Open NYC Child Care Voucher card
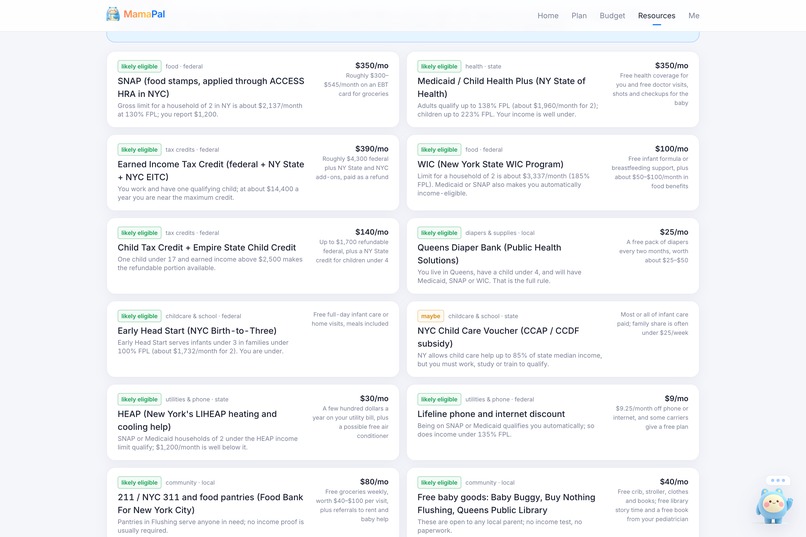Viewport: 806px width, 537px height. click(553, 339)
